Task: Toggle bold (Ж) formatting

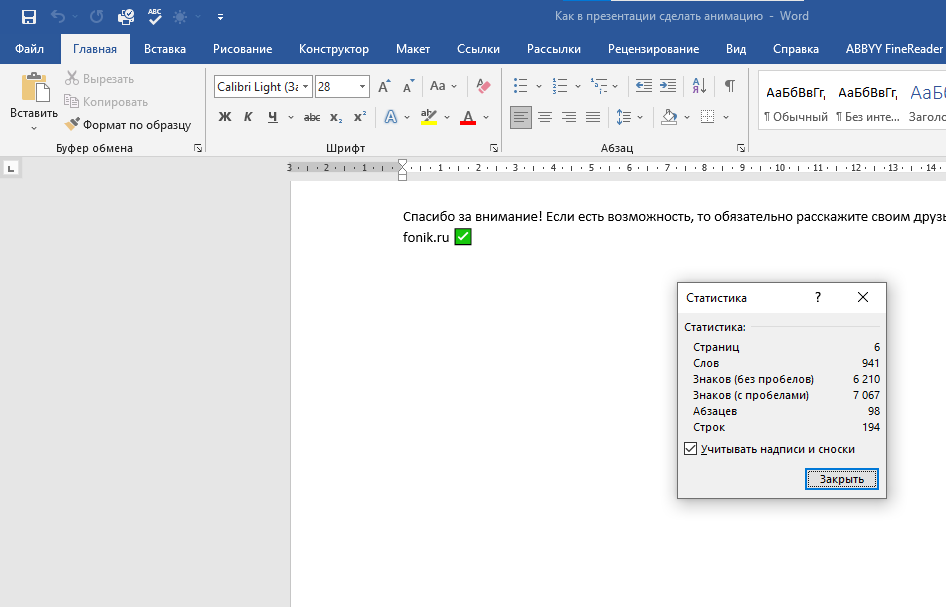Action: coord(224,117)
